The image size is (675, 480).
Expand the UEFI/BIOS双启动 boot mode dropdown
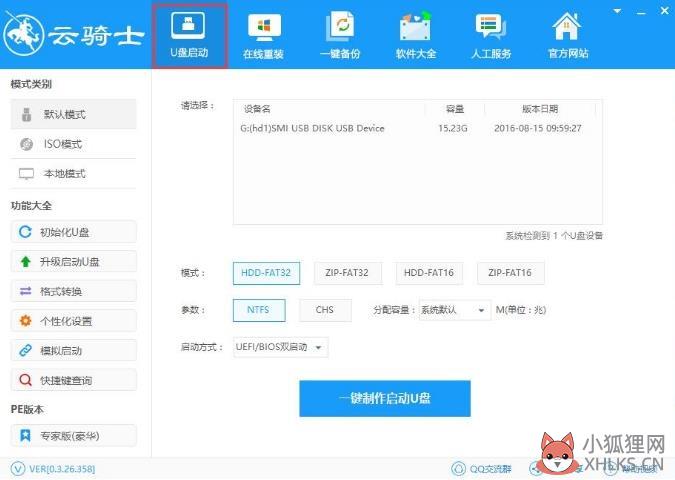pos(280,347)
